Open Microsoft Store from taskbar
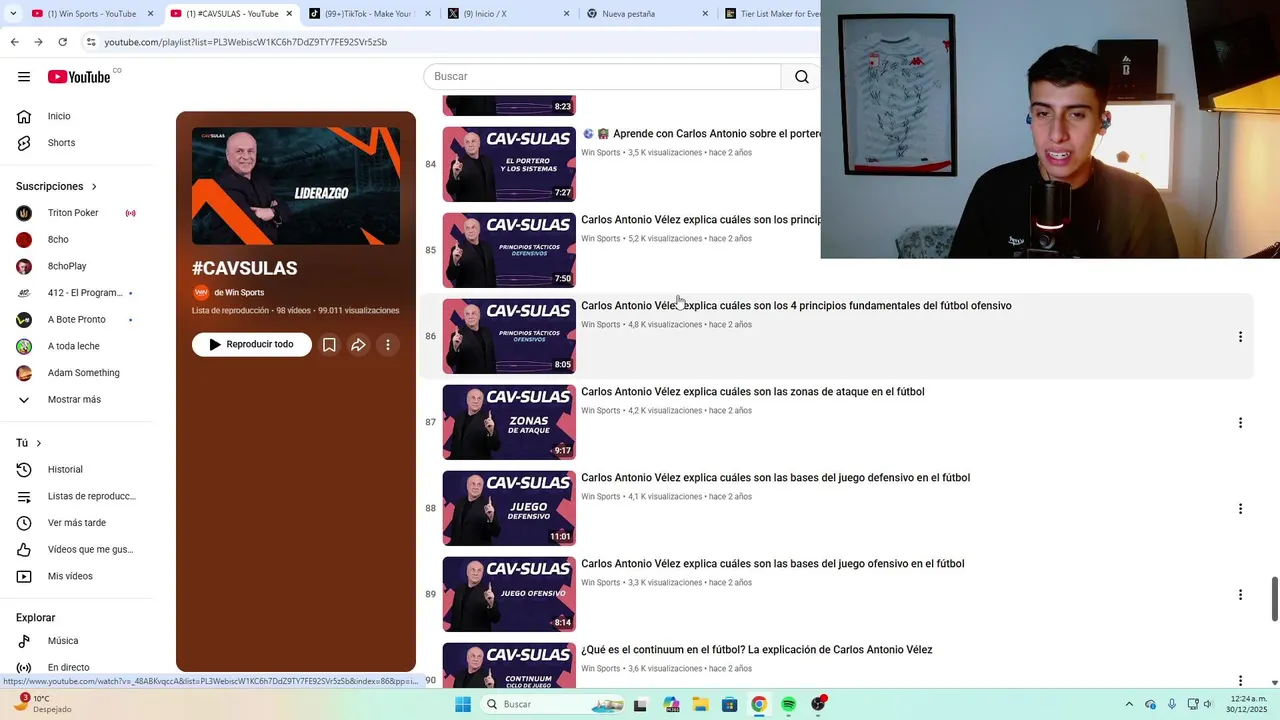The width and height of the screenshot is (1280, 720). pyautogui.click(x=730, y=704)
